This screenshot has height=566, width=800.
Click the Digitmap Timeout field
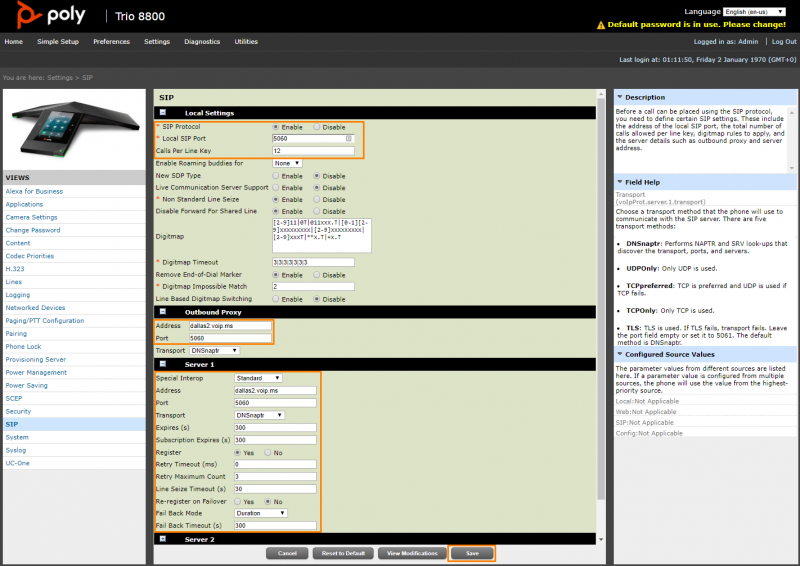tap(313, 262)
